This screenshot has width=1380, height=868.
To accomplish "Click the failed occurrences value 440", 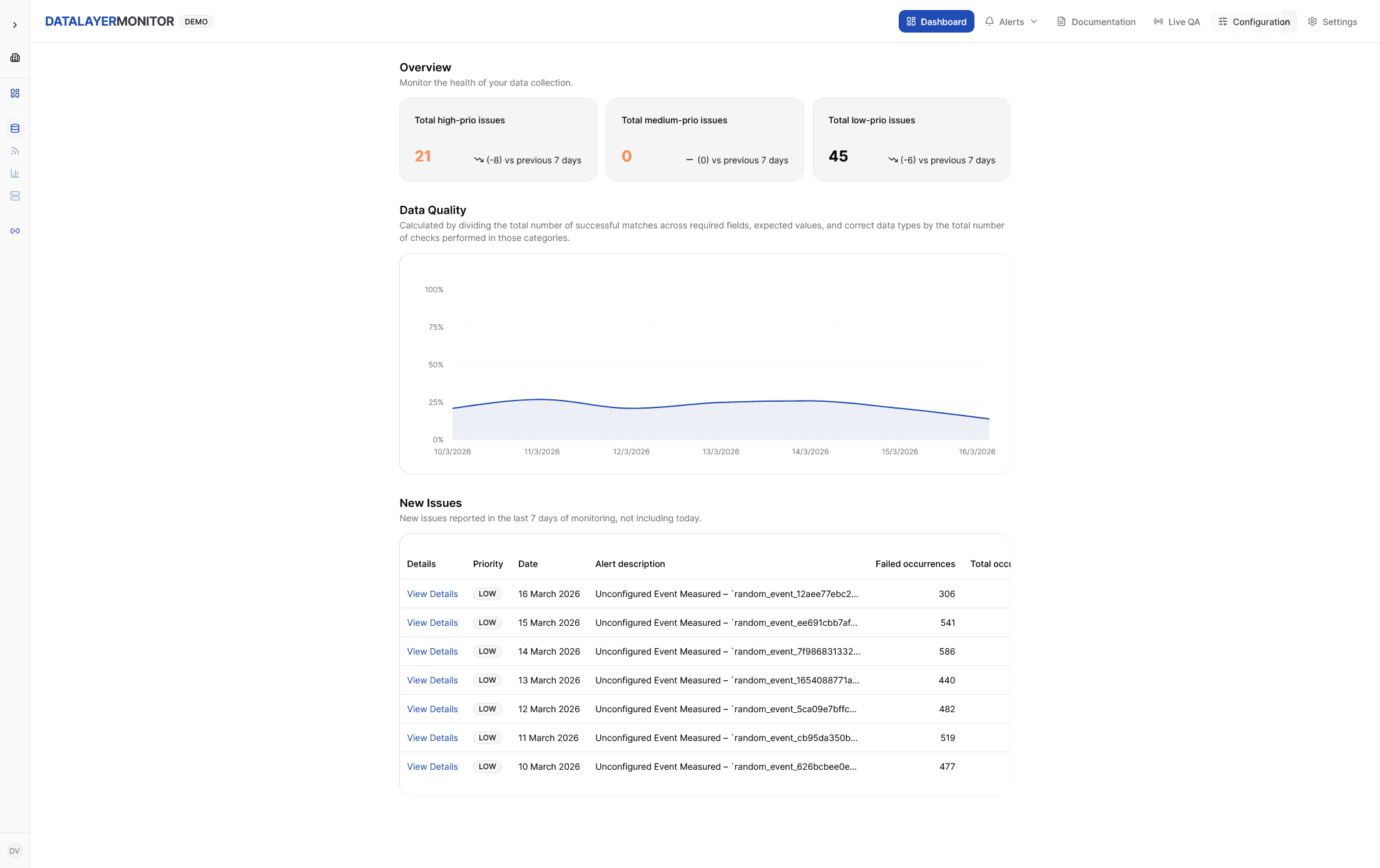I will click(947, 680).
